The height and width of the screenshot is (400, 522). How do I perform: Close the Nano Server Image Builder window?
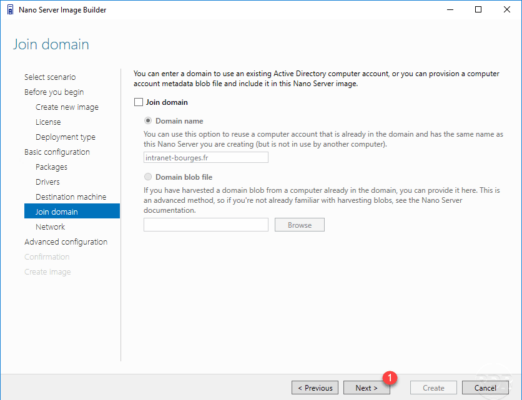pyautogui.click(x=507, y=10)
